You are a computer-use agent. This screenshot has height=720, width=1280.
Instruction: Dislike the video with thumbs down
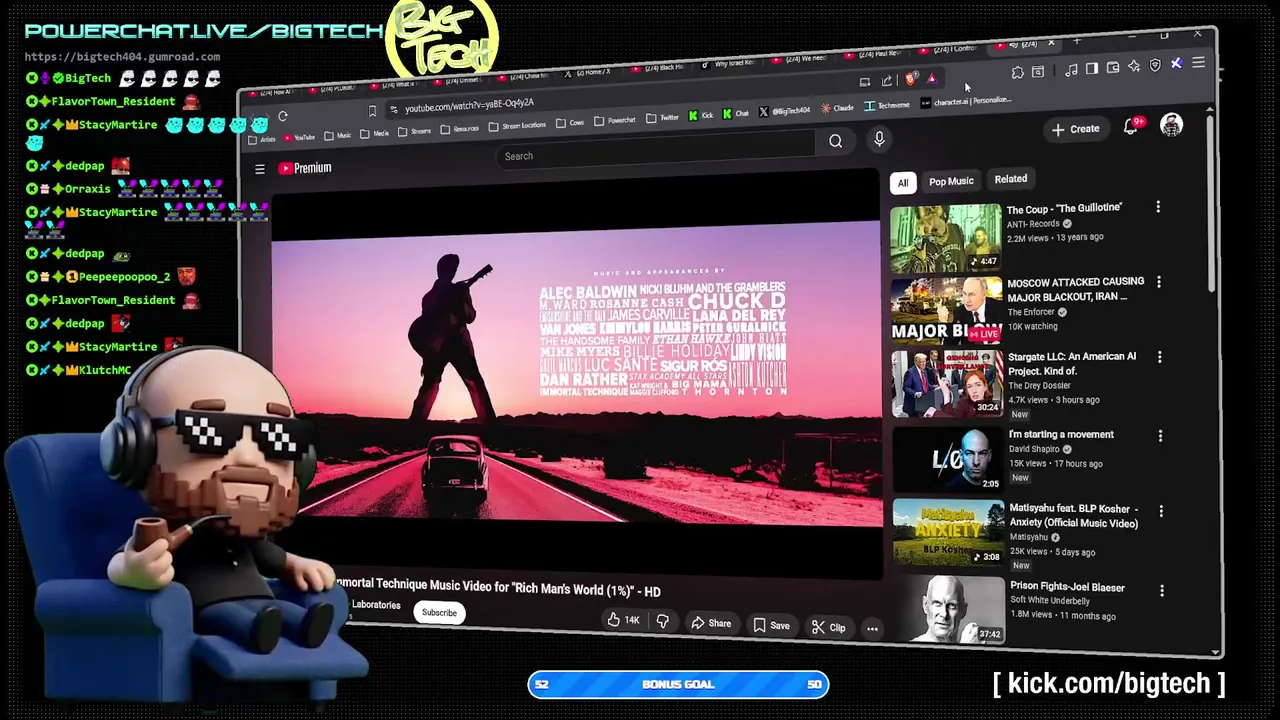[x=662, y=621]
